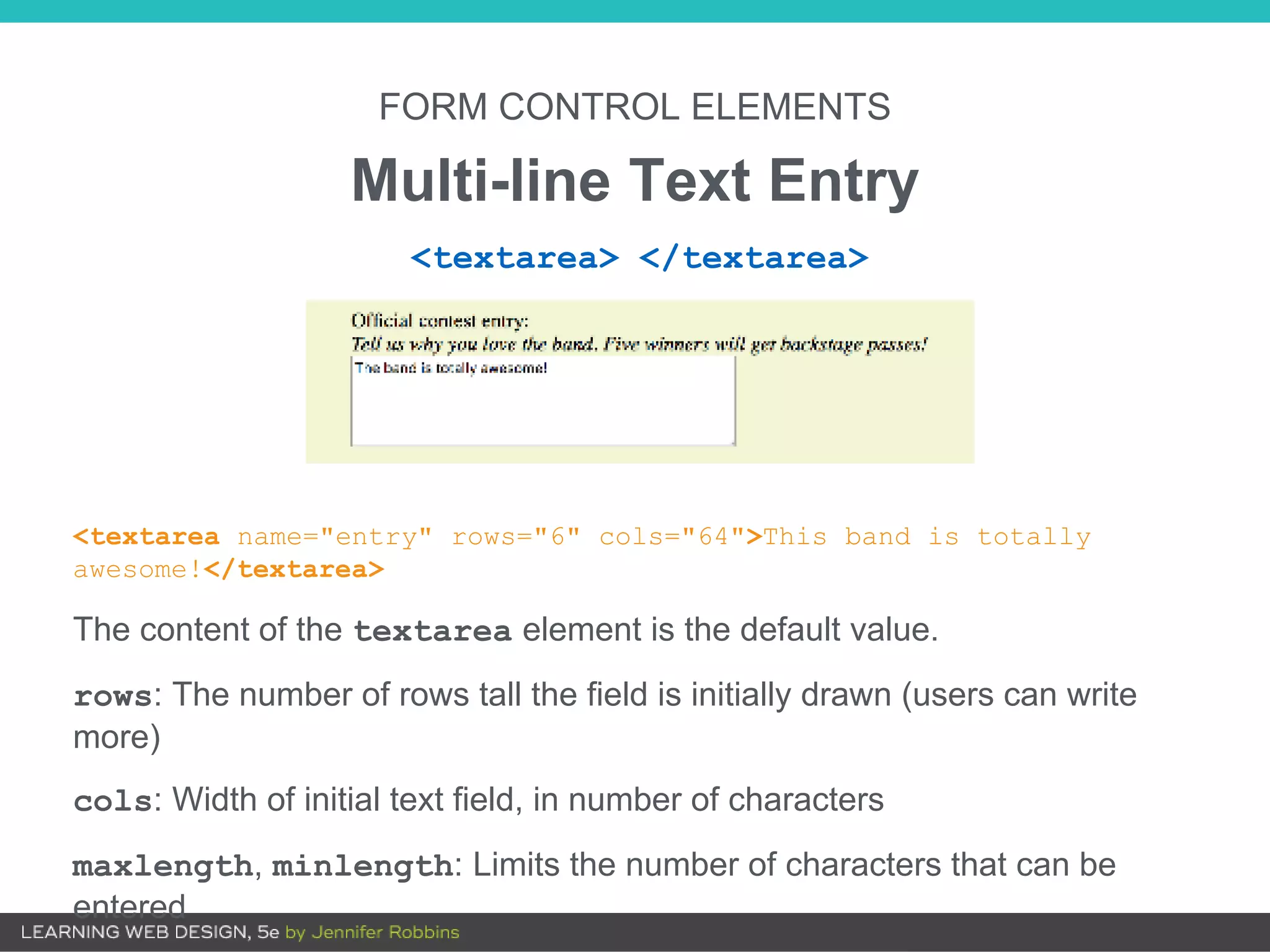Image resolution: width=1270 pixels, height=952 pixels.
Task: Click the orange textarea code example
Action: tap(582, 553)
